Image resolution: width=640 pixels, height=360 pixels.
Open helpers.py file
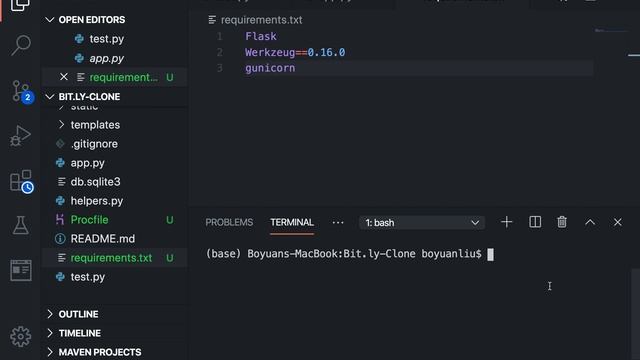pos(97,201)
